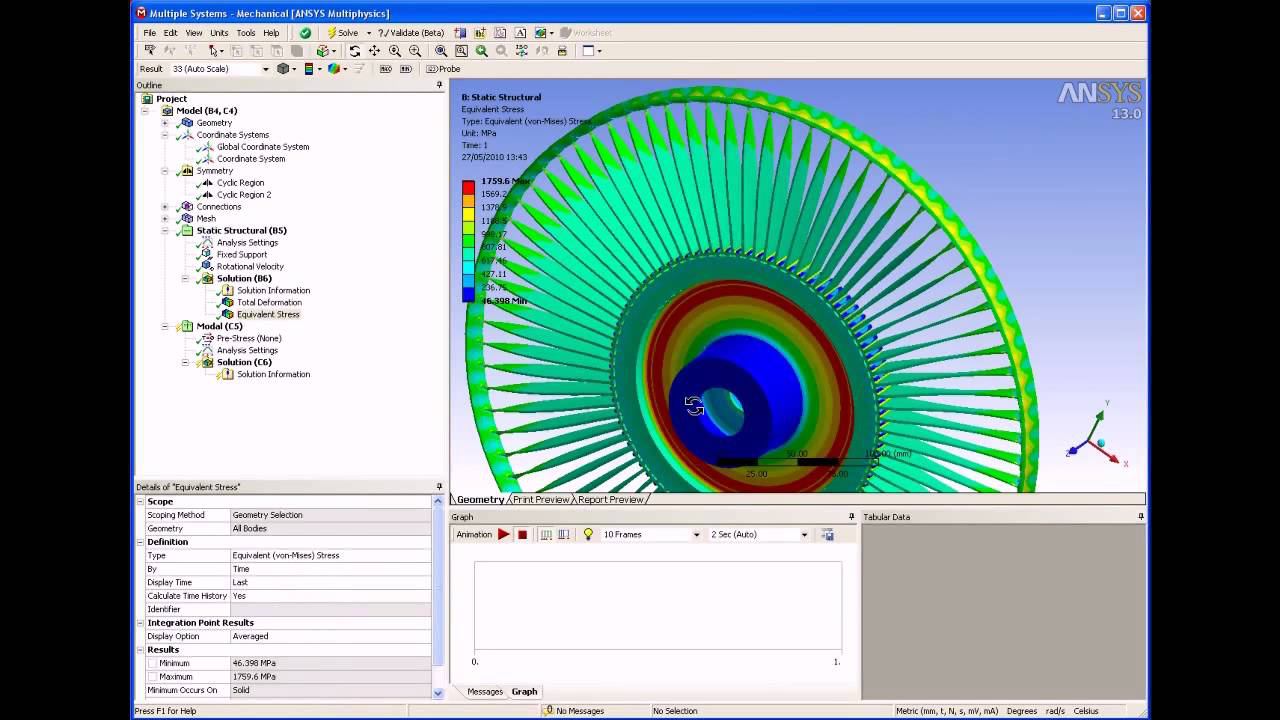Stop the result animation
This screenshot has height=720, width=1280.
(522, 535)
